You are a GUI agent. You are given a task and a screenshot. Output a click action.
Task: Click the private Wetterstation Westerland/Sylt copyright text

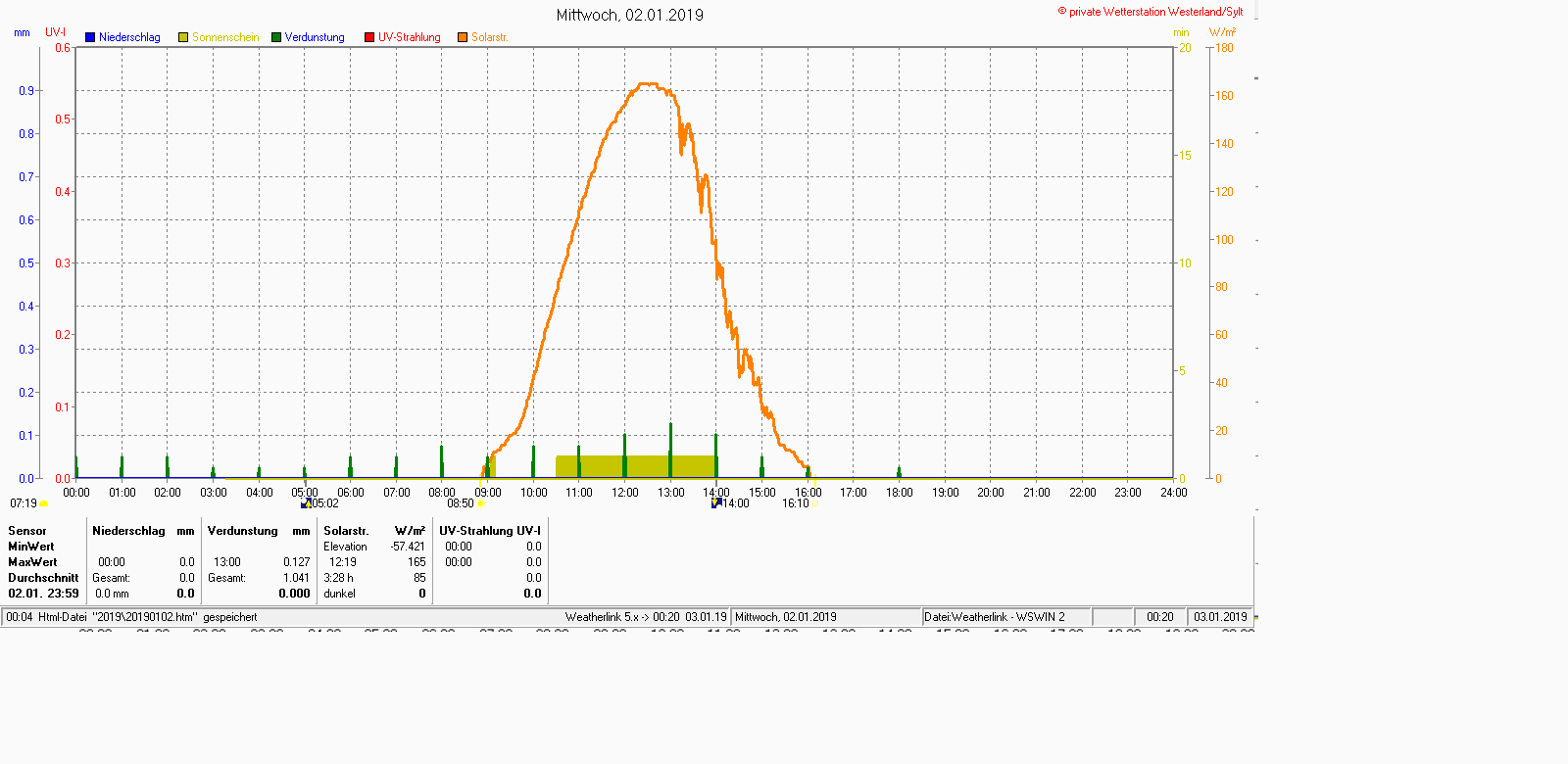pos(1151,12)
